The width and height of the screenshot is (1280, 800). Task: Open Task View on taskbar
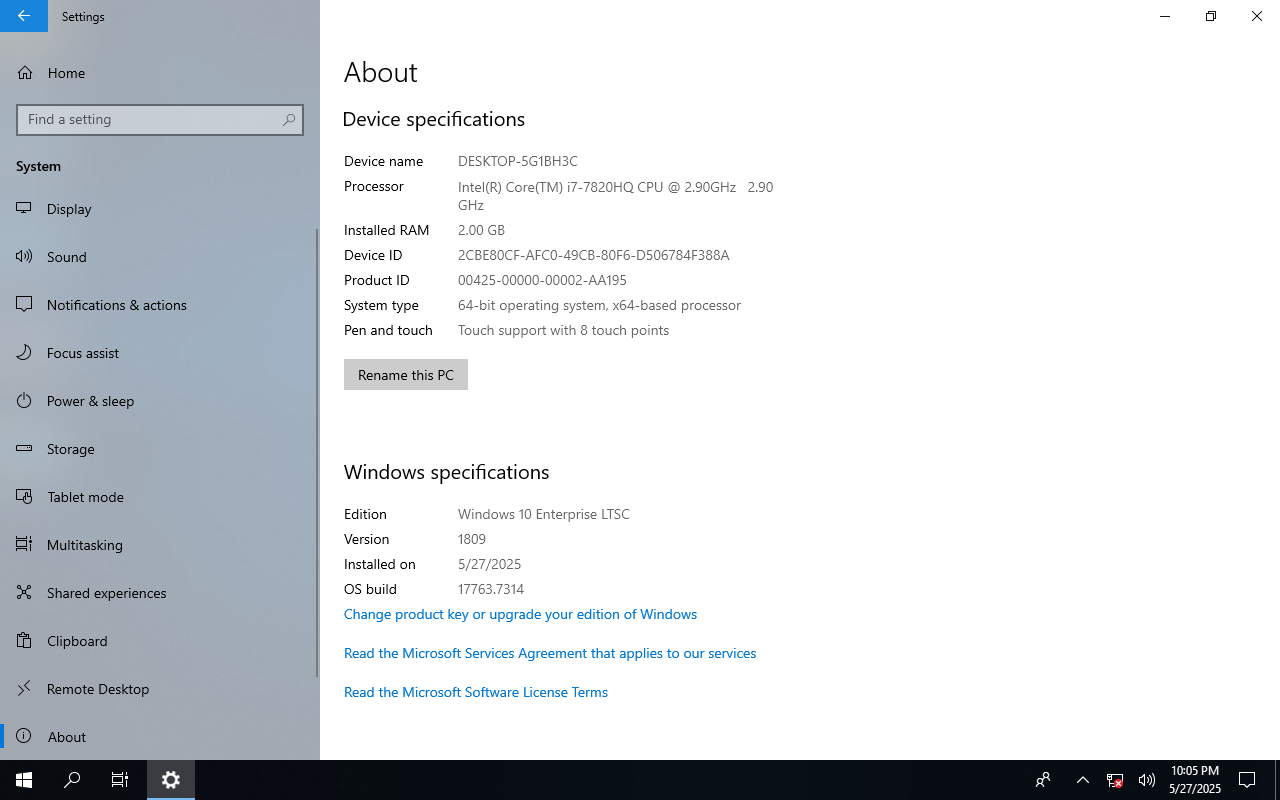[120, 780]
